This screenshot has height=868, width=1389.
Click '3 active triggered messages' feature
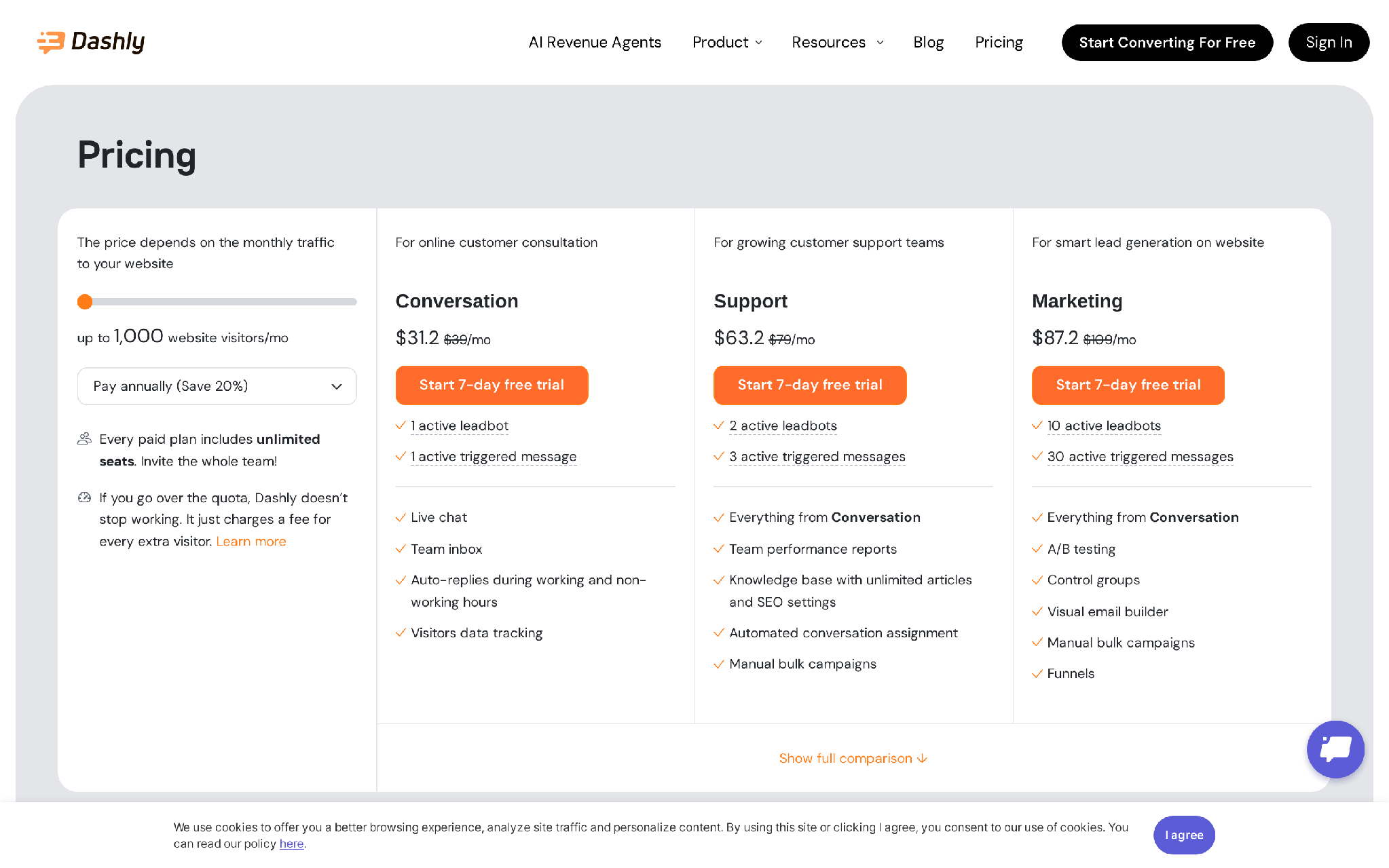pyautogui.click(x=817, y=457)
